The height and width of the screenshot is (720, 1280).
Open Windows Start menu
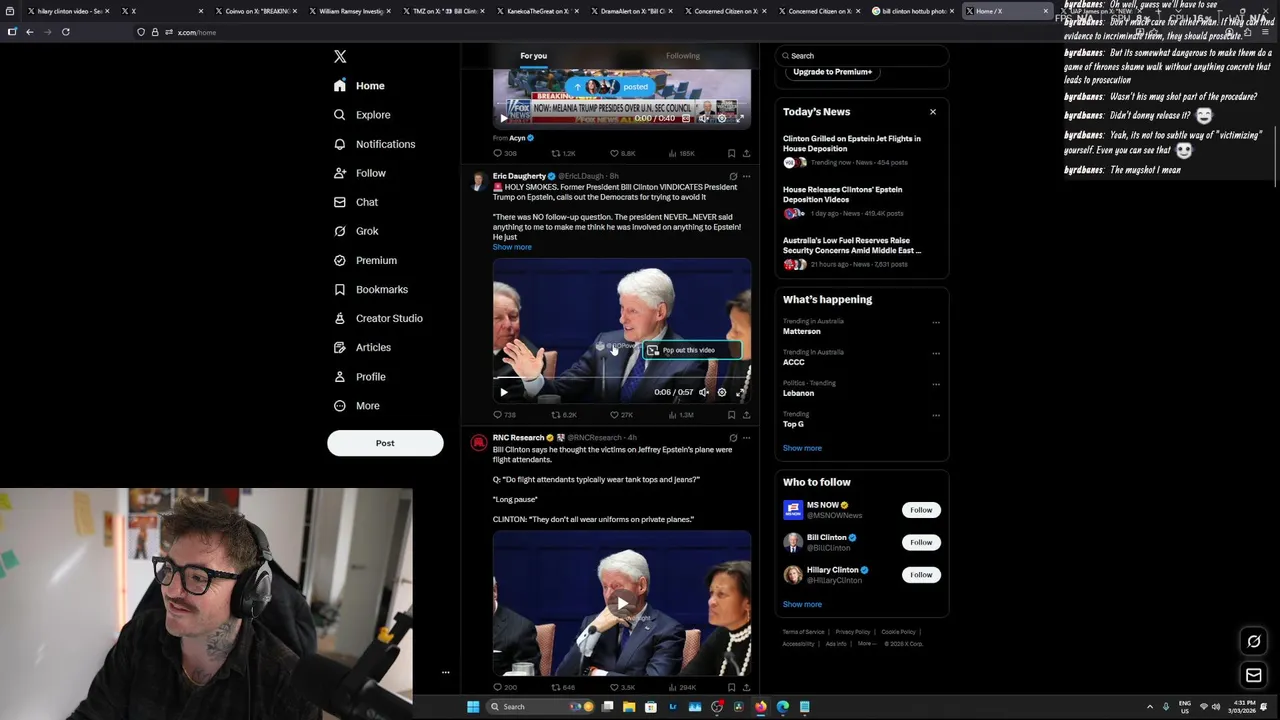473,707
